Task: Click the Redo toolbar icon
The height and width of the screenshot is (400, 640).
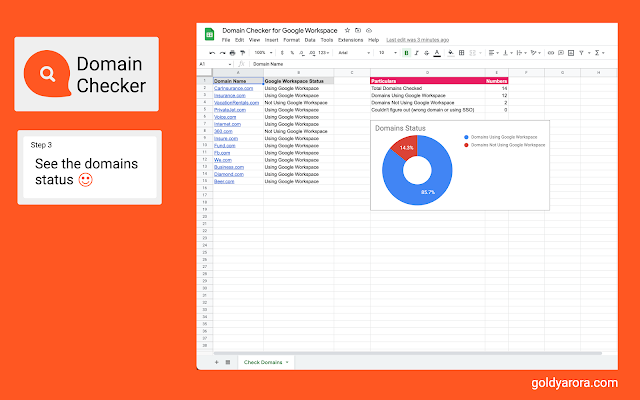Action: (x=222, y=53)
